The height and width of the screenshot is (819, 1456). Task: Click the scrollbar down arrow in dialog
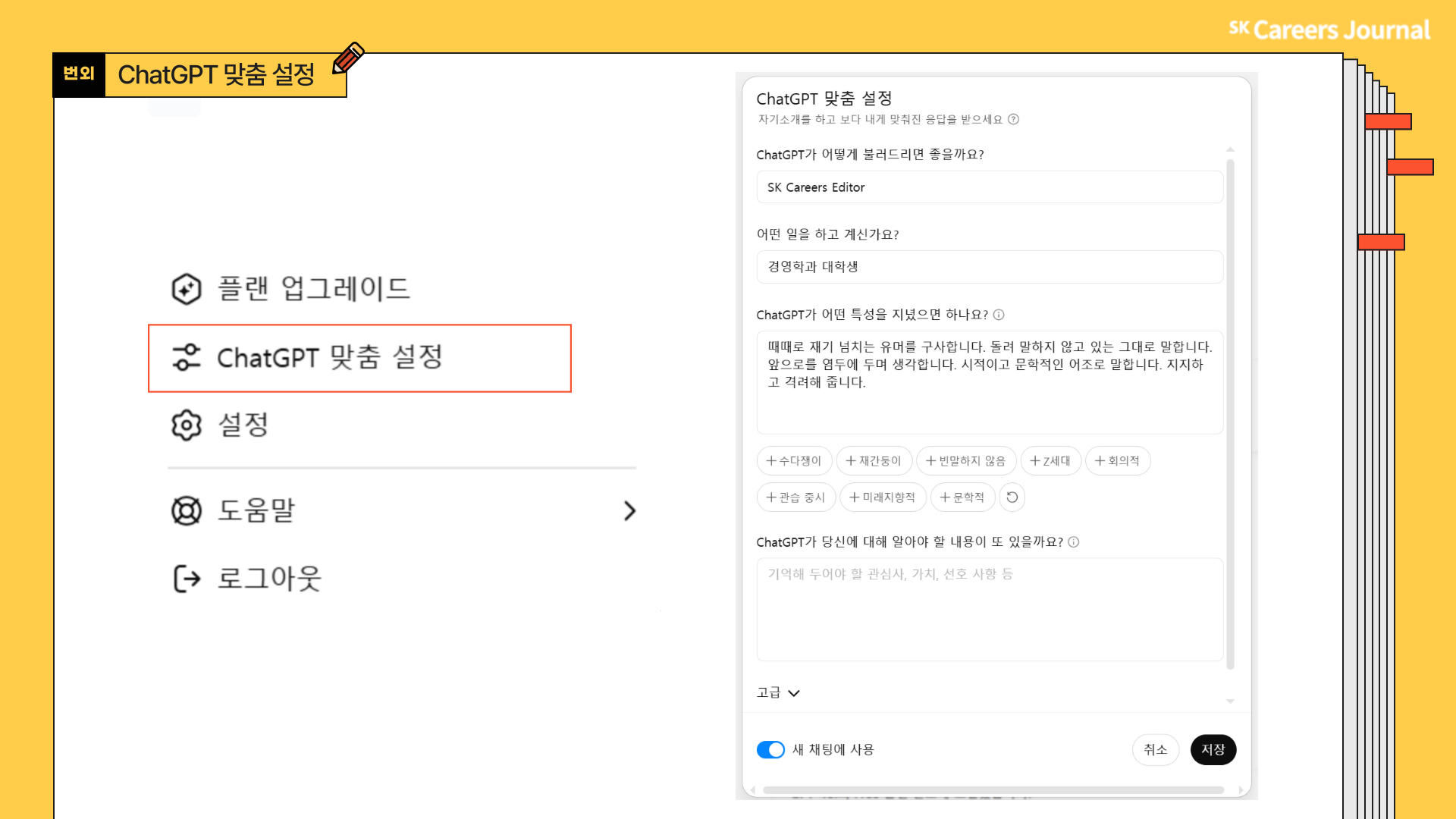click(x=1230, y=701)
